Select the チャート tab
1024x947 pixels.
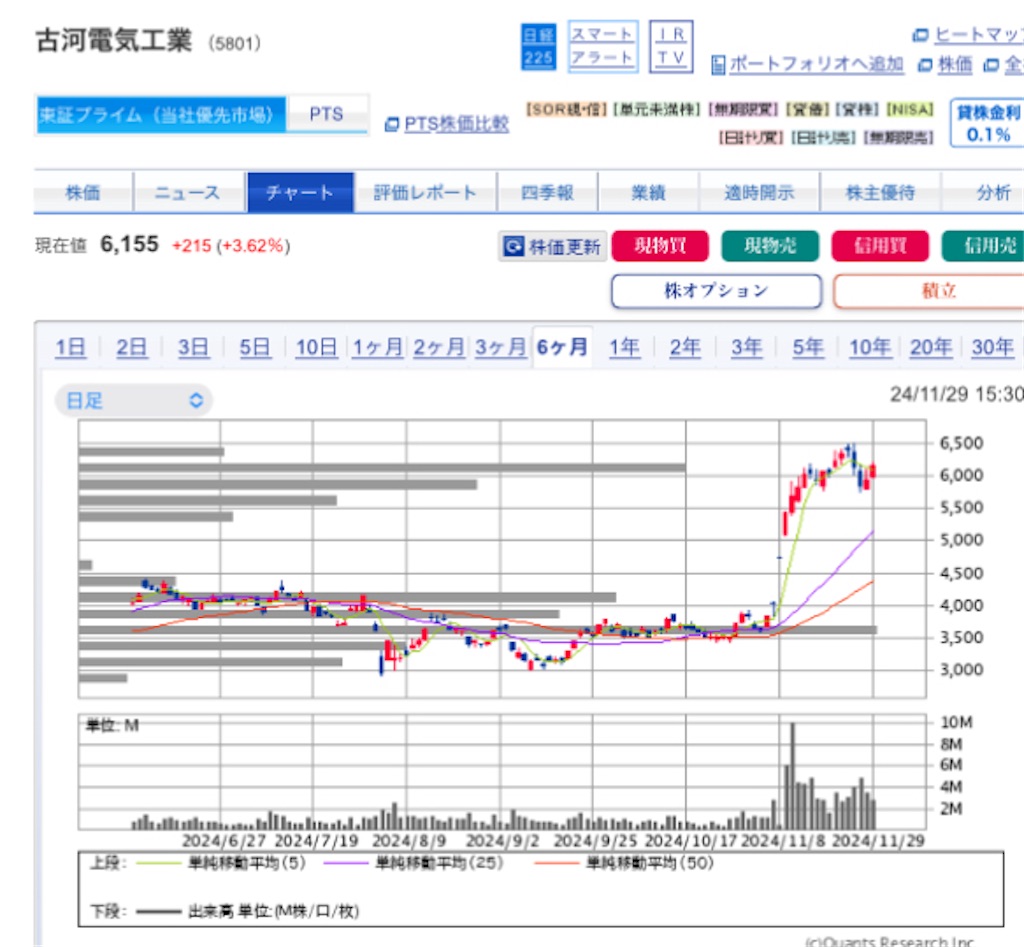[x=300, y=193]
